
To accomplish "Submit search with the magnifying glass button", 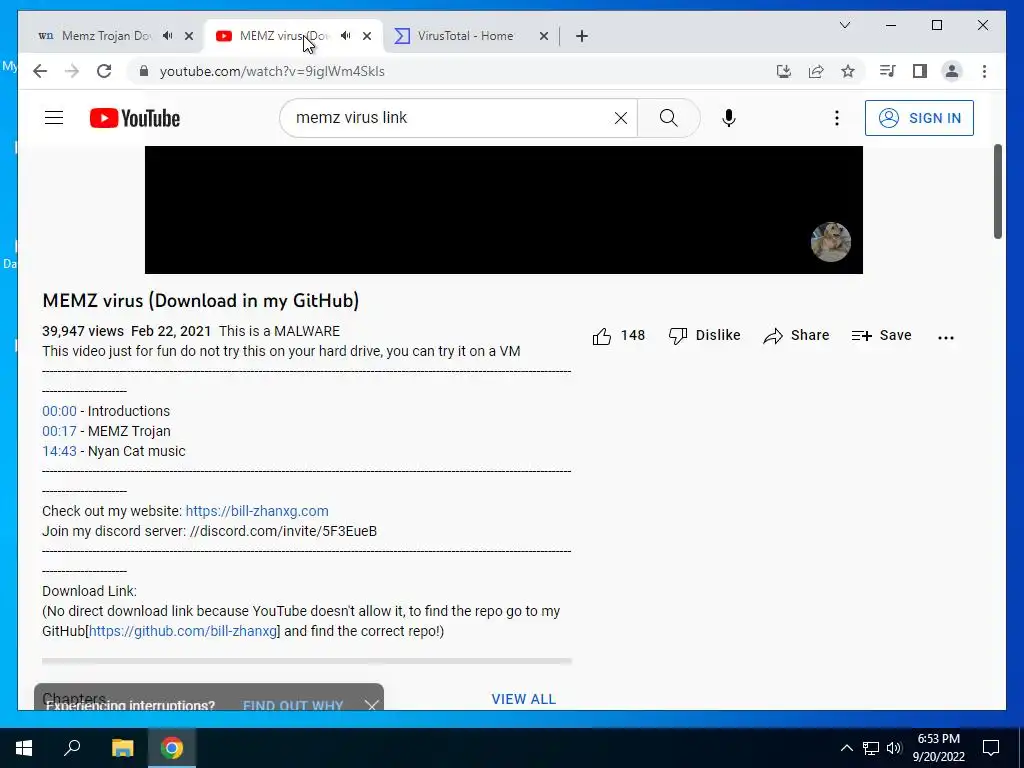I will tap(668, 118).
